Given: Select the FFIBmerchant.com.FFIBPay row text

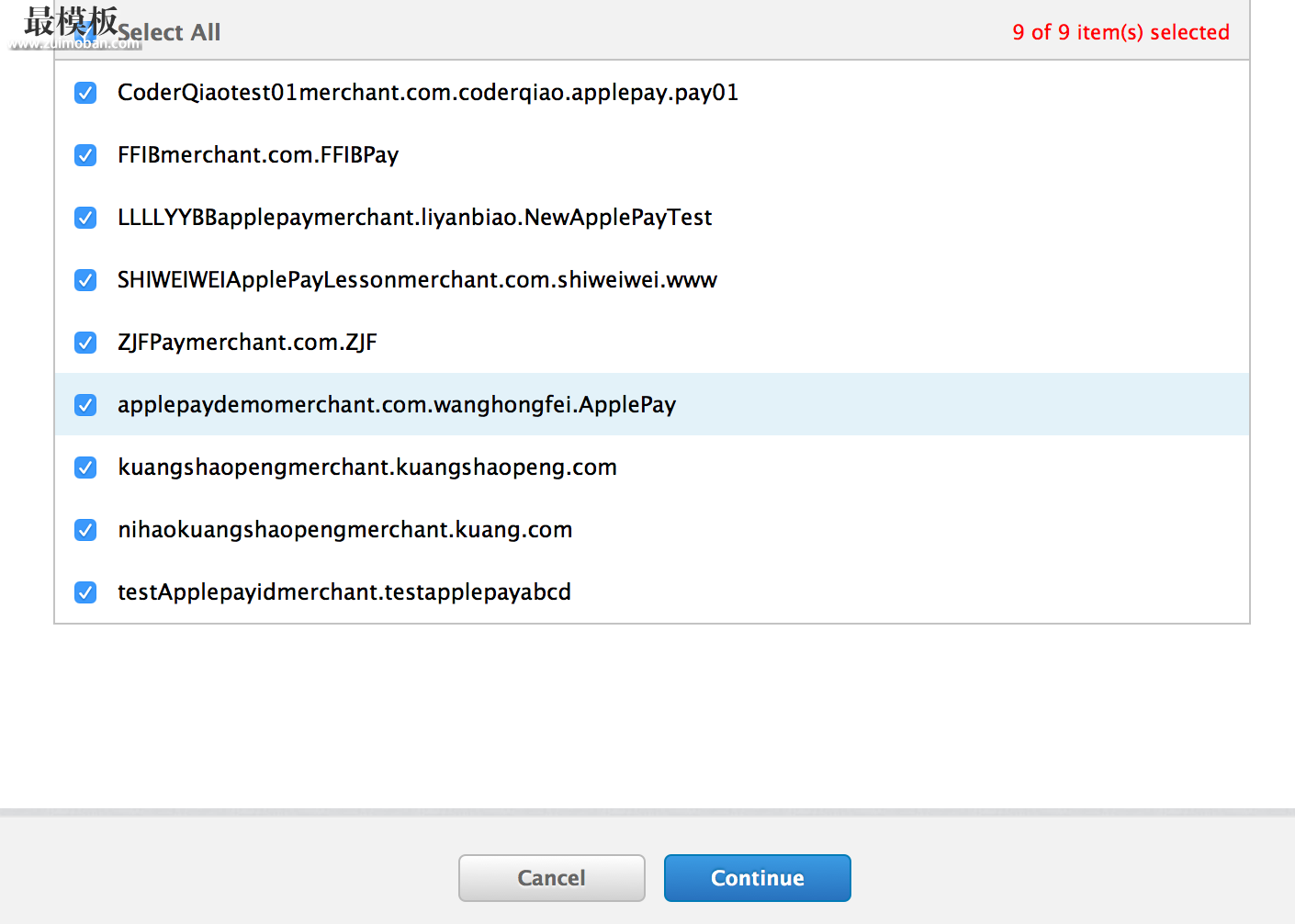Looking at the screenshot, I should coord(258,155).
